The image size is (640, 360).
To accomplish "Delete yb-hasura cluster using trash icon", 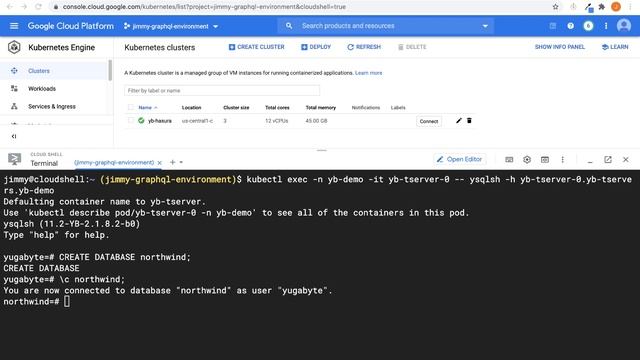I will [469, 121].
